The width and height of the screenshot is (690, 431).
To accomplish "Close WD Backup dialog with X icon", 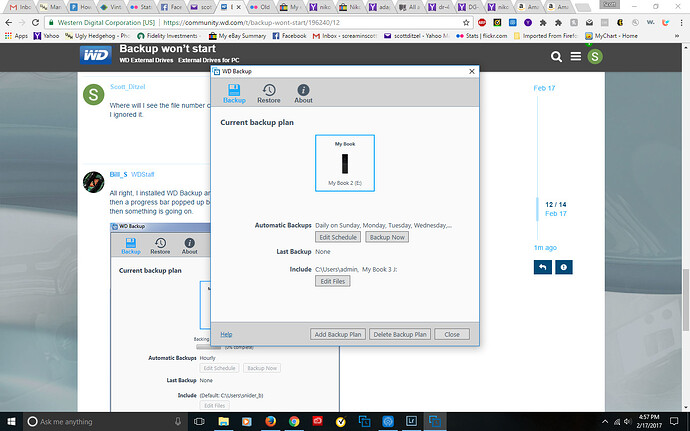I will [472, 71].
